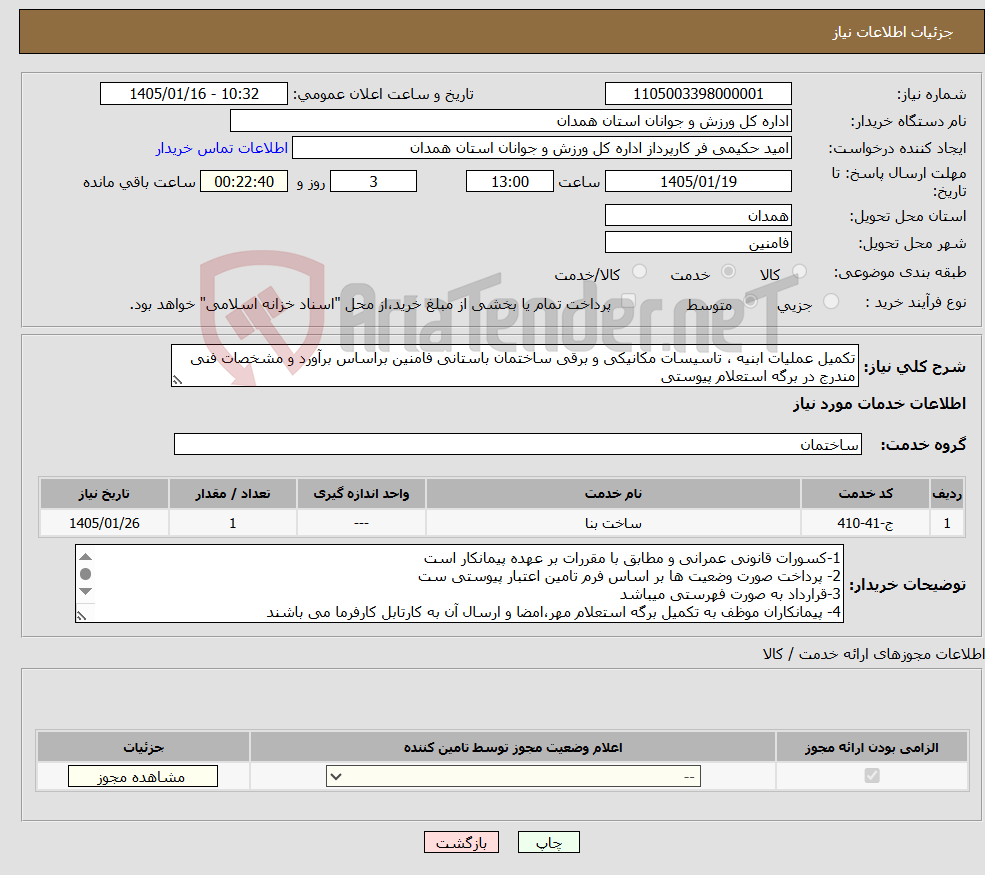Screen dimensions: 985x875
Task: Click service code cell ج-41-410
Action: (x=865, y=523)
